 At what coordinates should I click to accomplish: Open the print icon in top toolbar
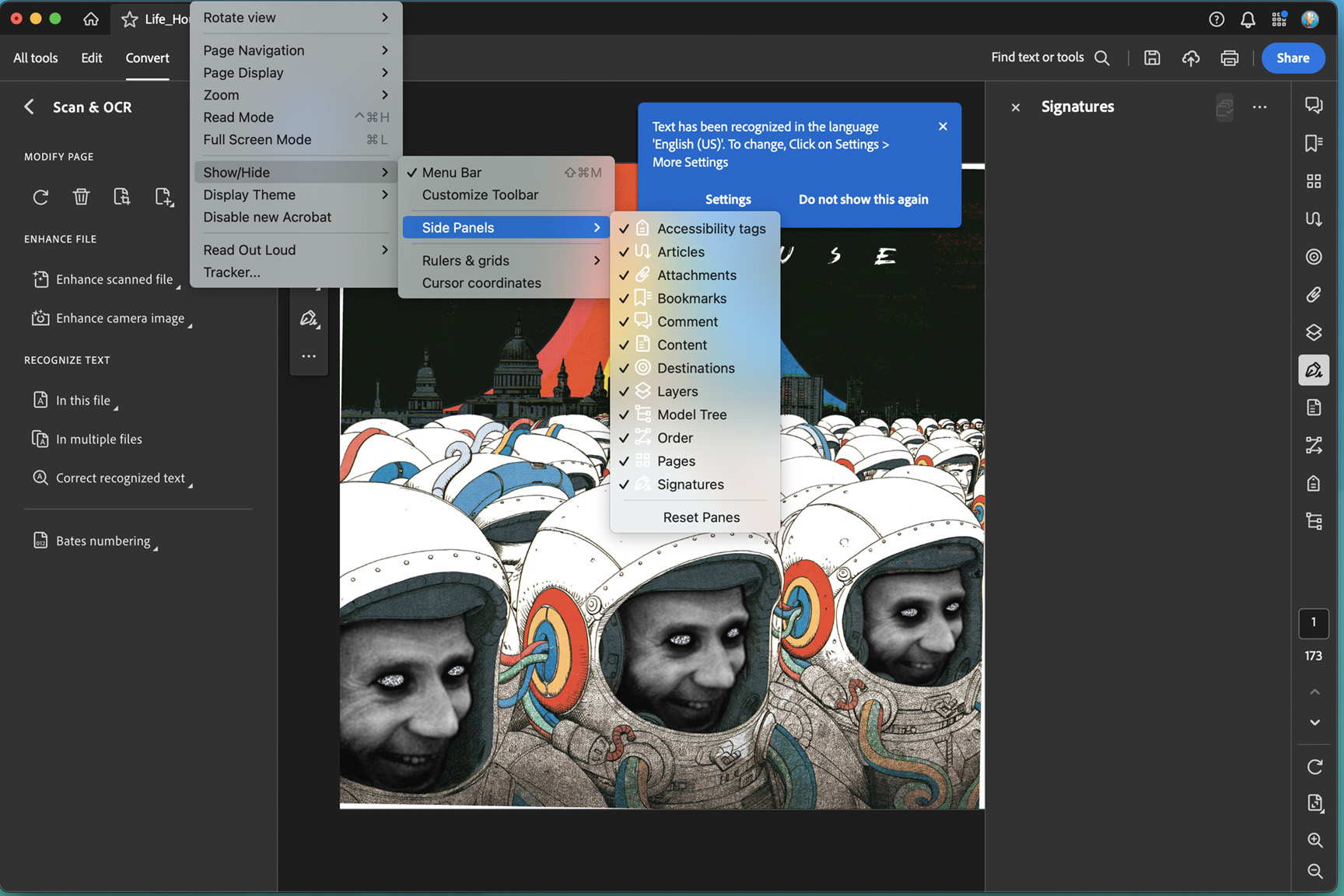[x=1229, y=58]
